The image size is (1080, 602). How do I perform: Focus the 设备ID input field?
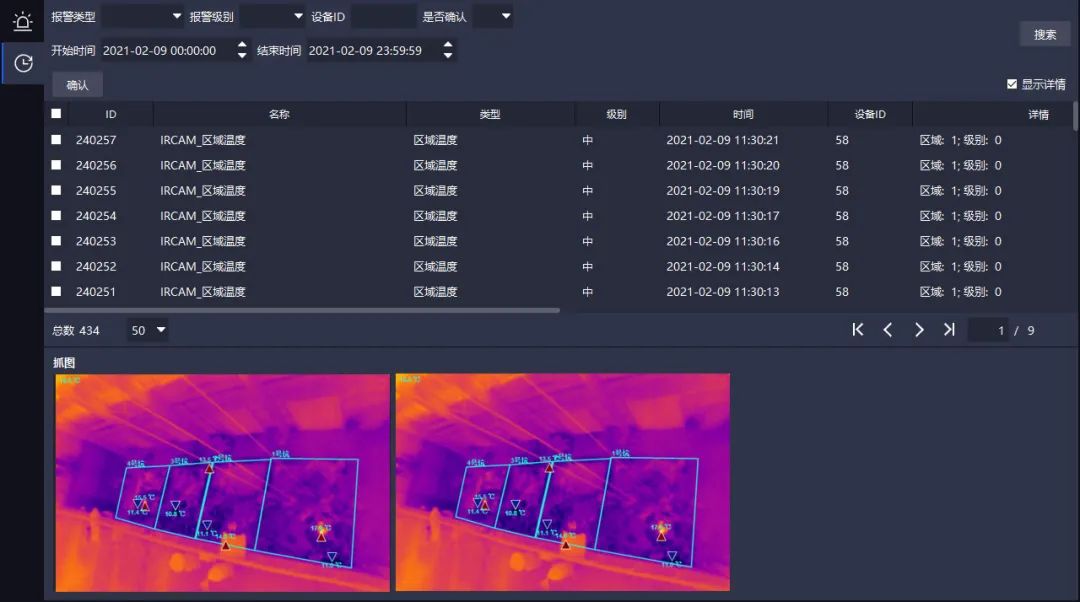point(383,17)
